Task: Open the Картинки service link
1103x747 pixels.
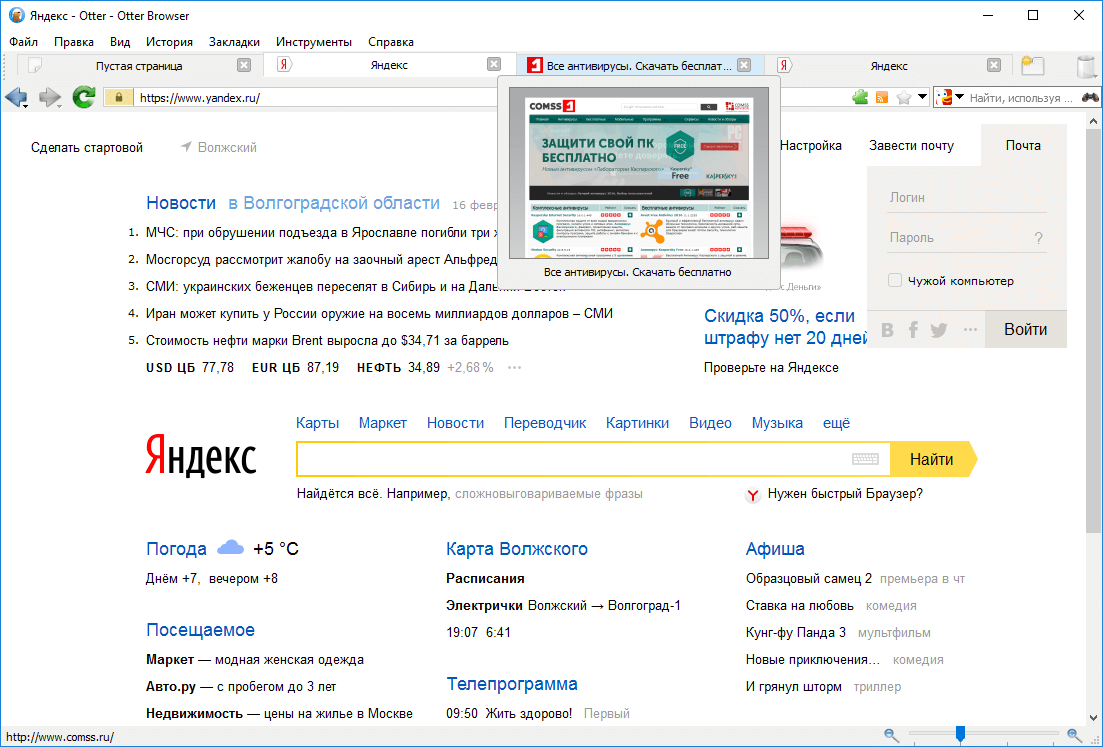Action: [637, 423]
